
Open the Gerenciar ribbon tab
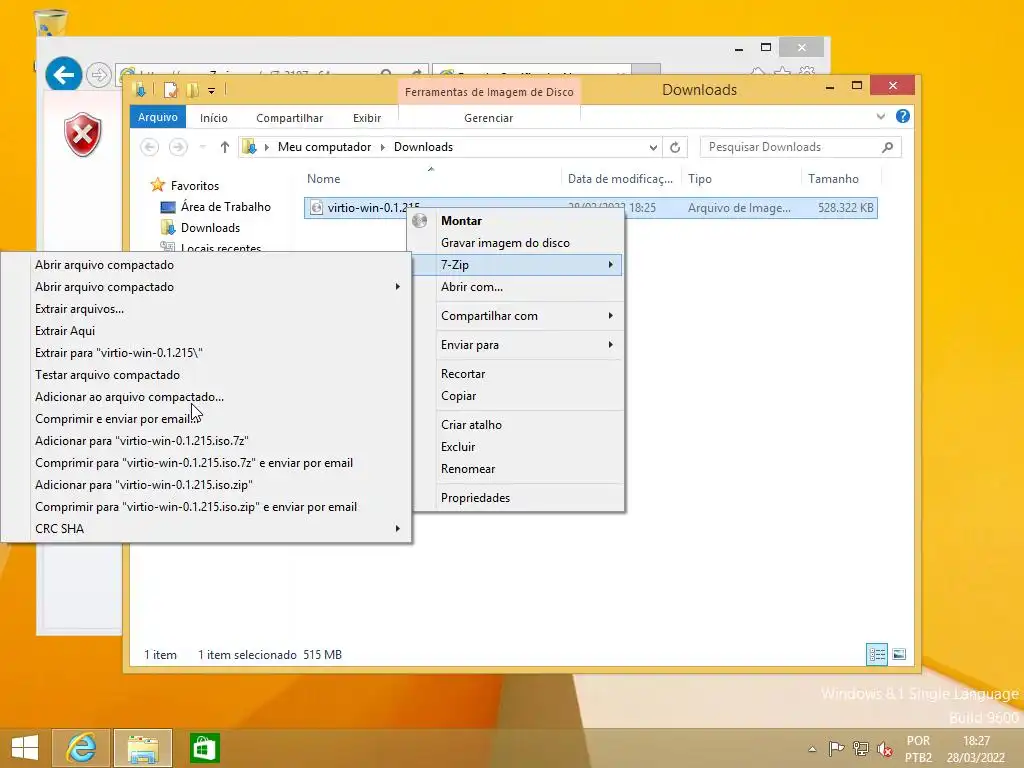tap(488, 118)
